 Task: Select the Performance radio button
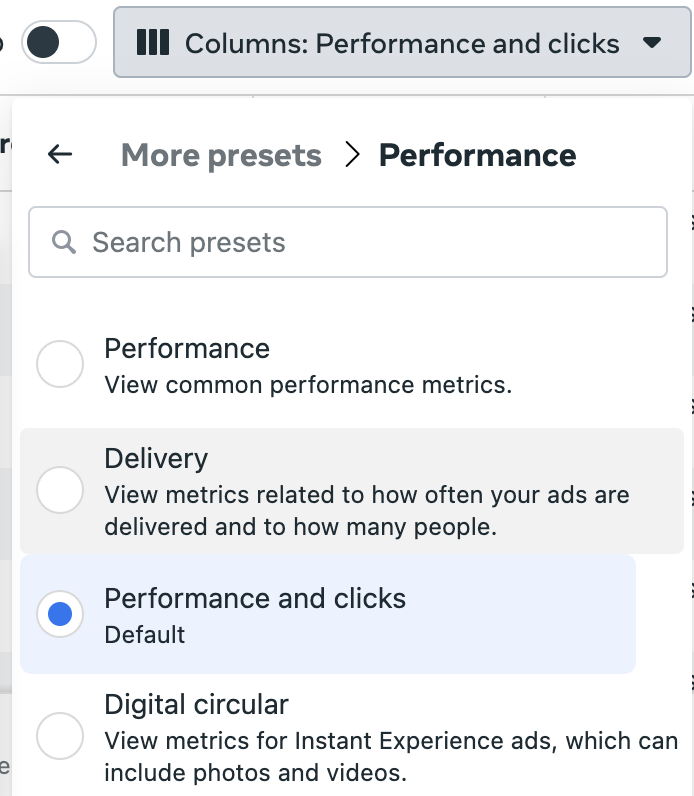(60, 364)
